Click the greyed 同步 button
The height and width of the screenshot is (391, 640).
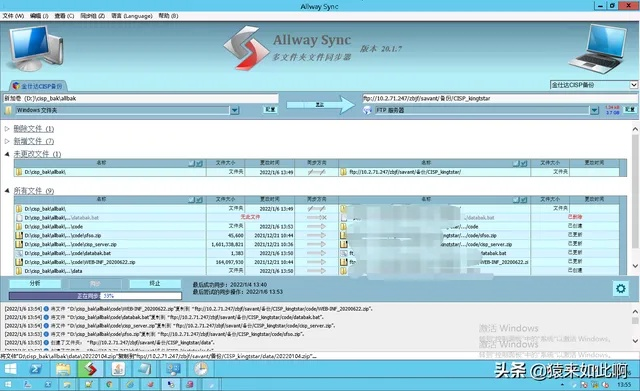click(x=95, y=284)
